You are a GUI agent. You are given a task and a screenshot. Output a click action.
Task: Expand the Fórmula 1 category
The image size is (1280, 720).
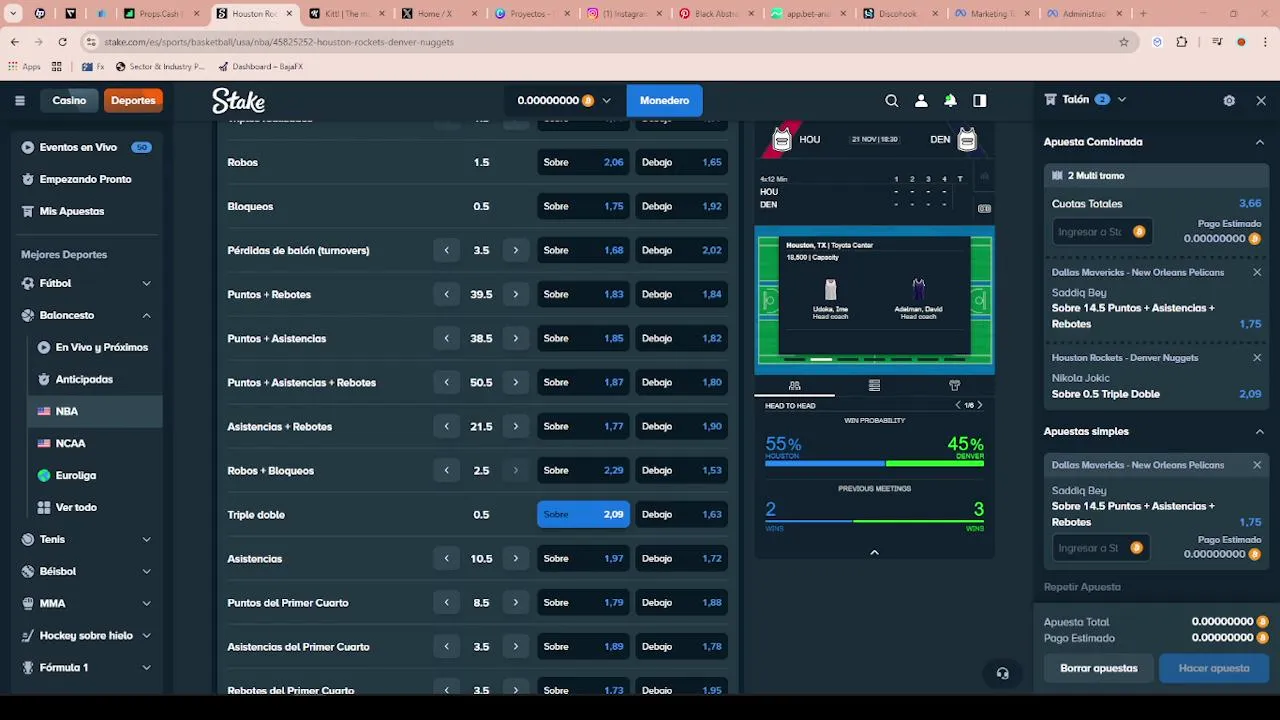146,667
